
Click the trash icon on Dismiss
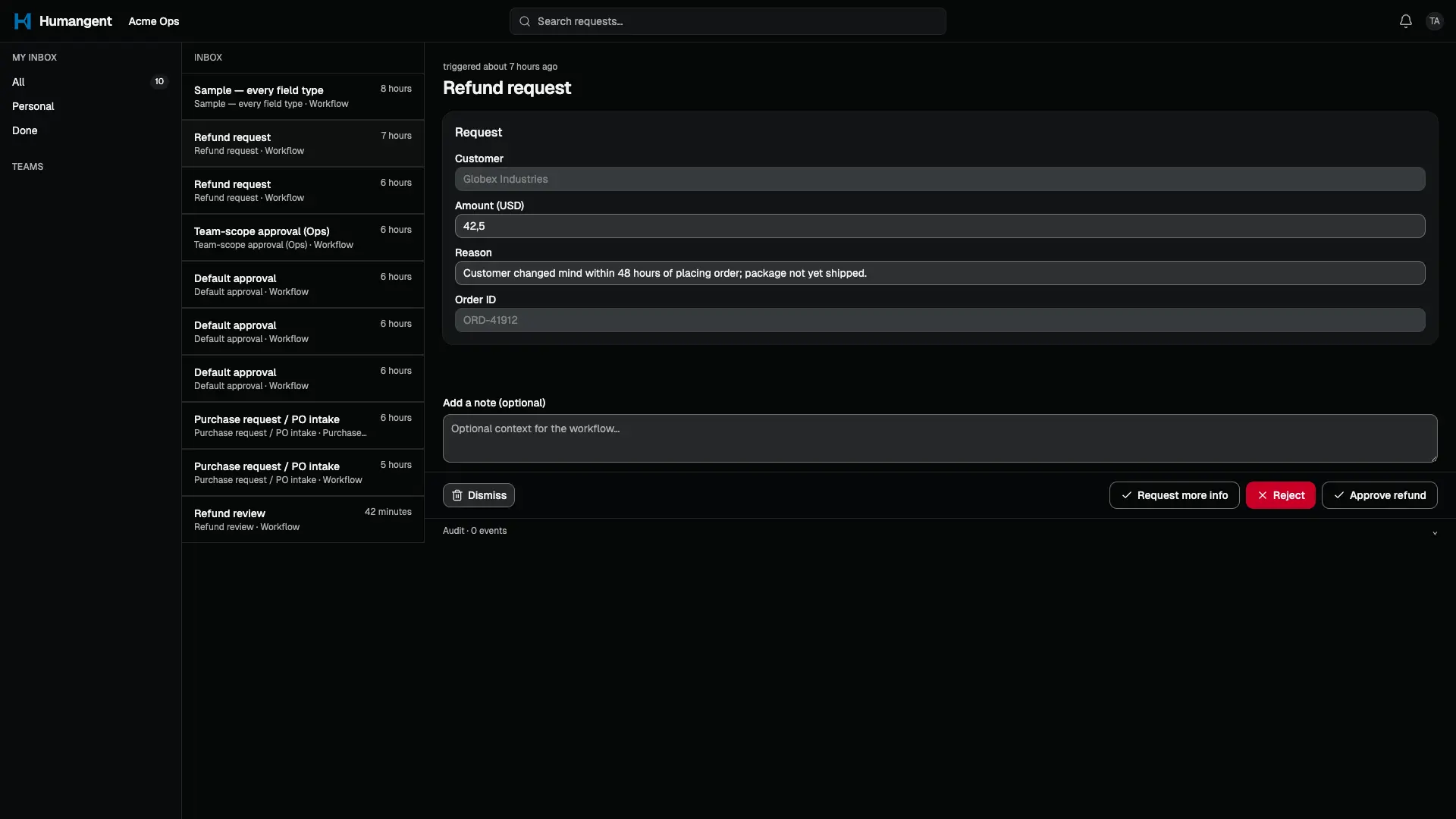click(x=457, y=495)
